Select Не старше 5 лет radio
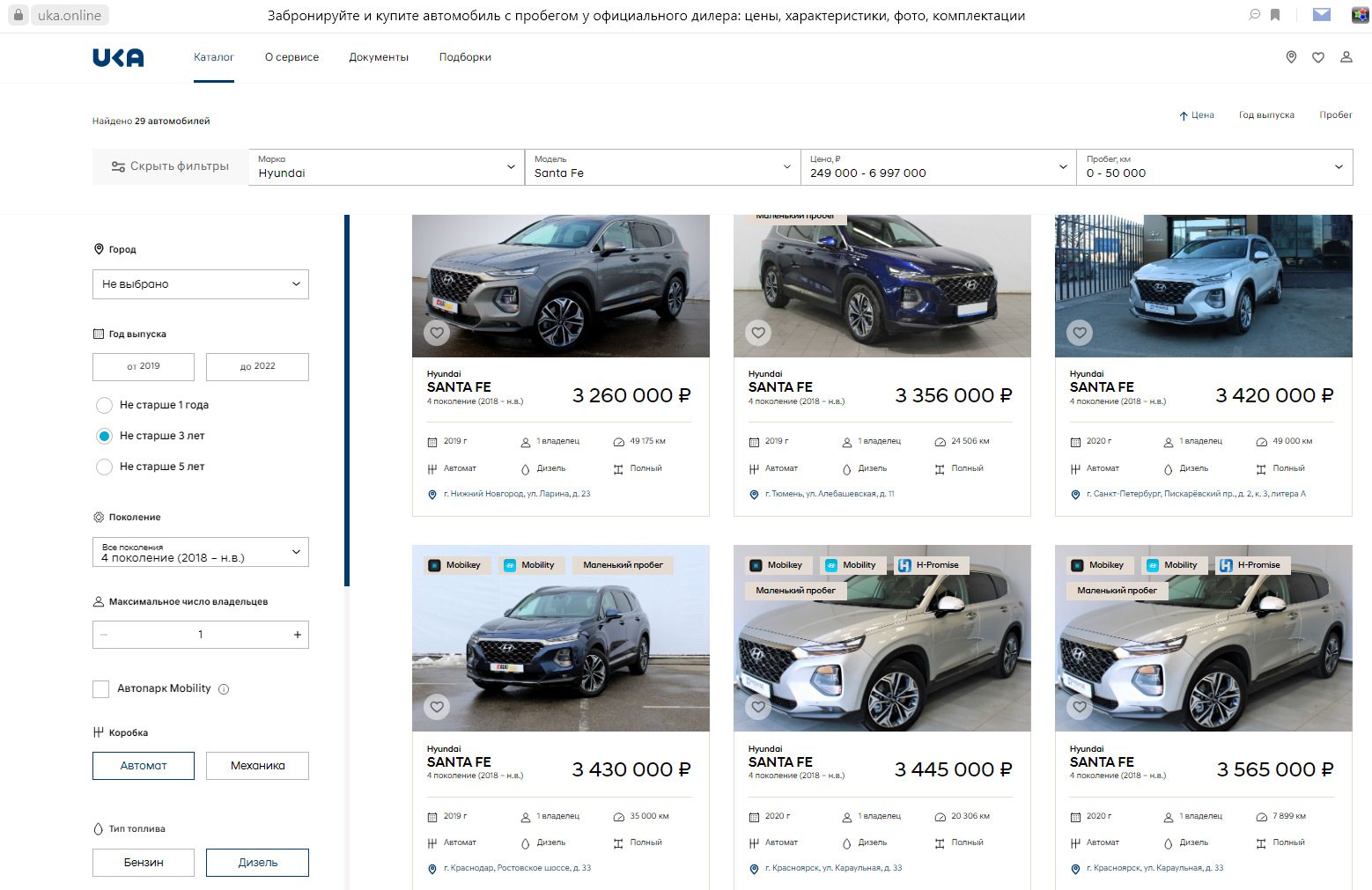Image resolution: width=1372 pixels, height=890 pixels. [104, 467]
